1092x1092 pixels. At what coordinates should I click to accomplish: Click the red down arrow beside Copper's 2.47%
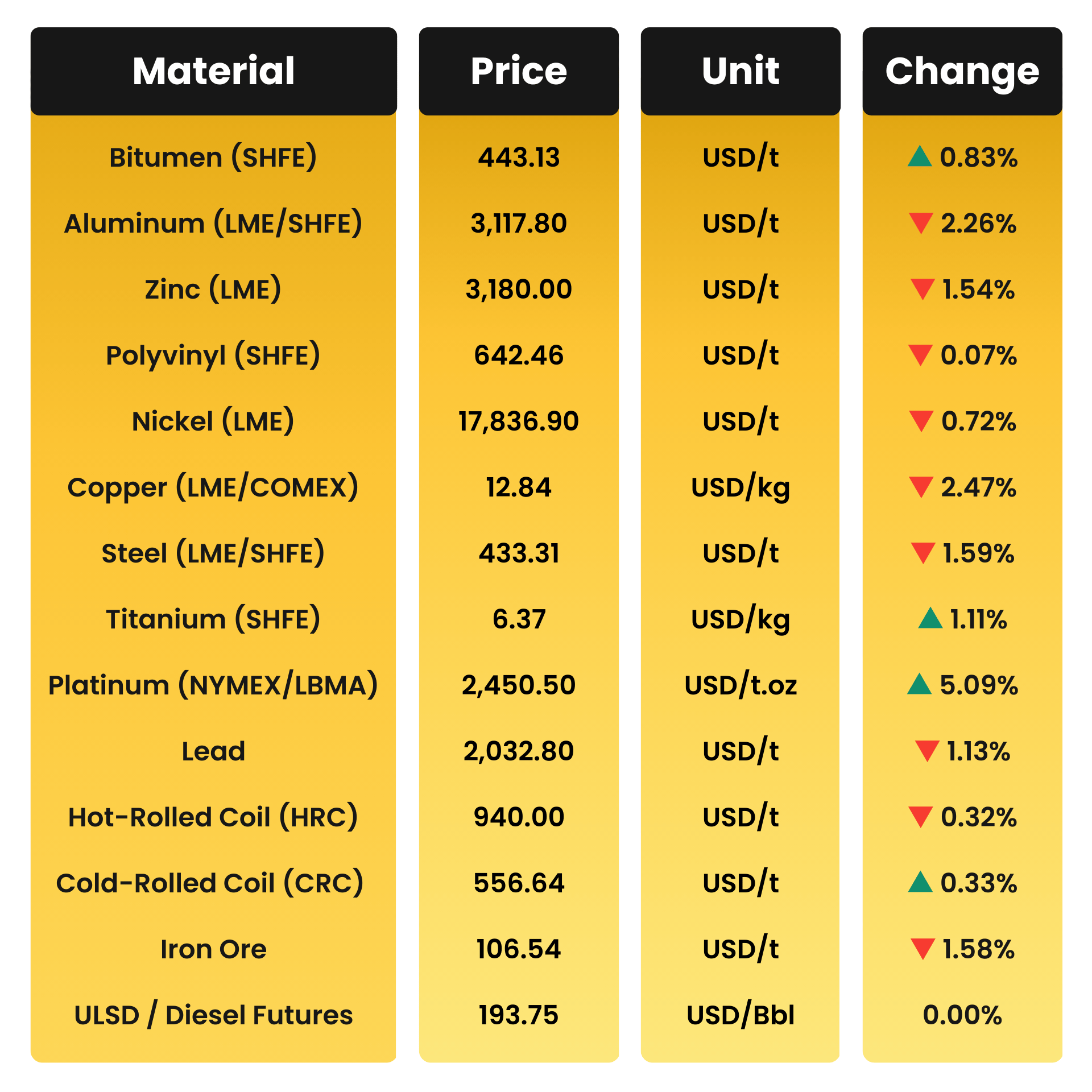click(921, 486)
